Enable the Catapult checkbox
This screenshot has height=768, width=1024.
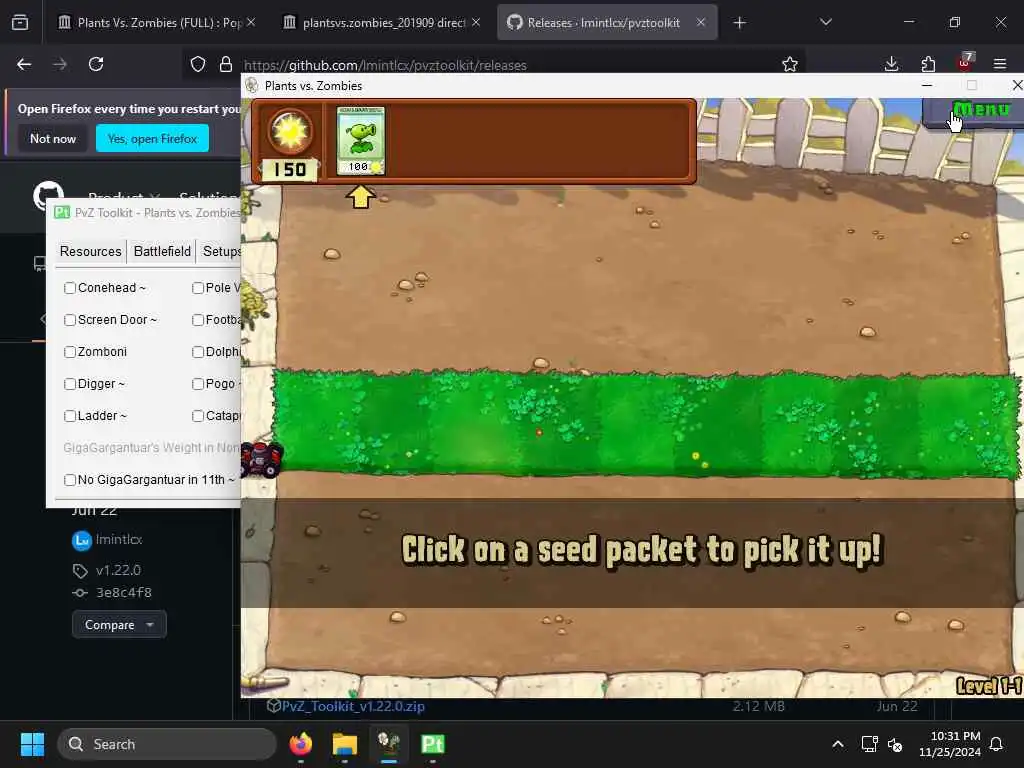click(x=198, y=416)
